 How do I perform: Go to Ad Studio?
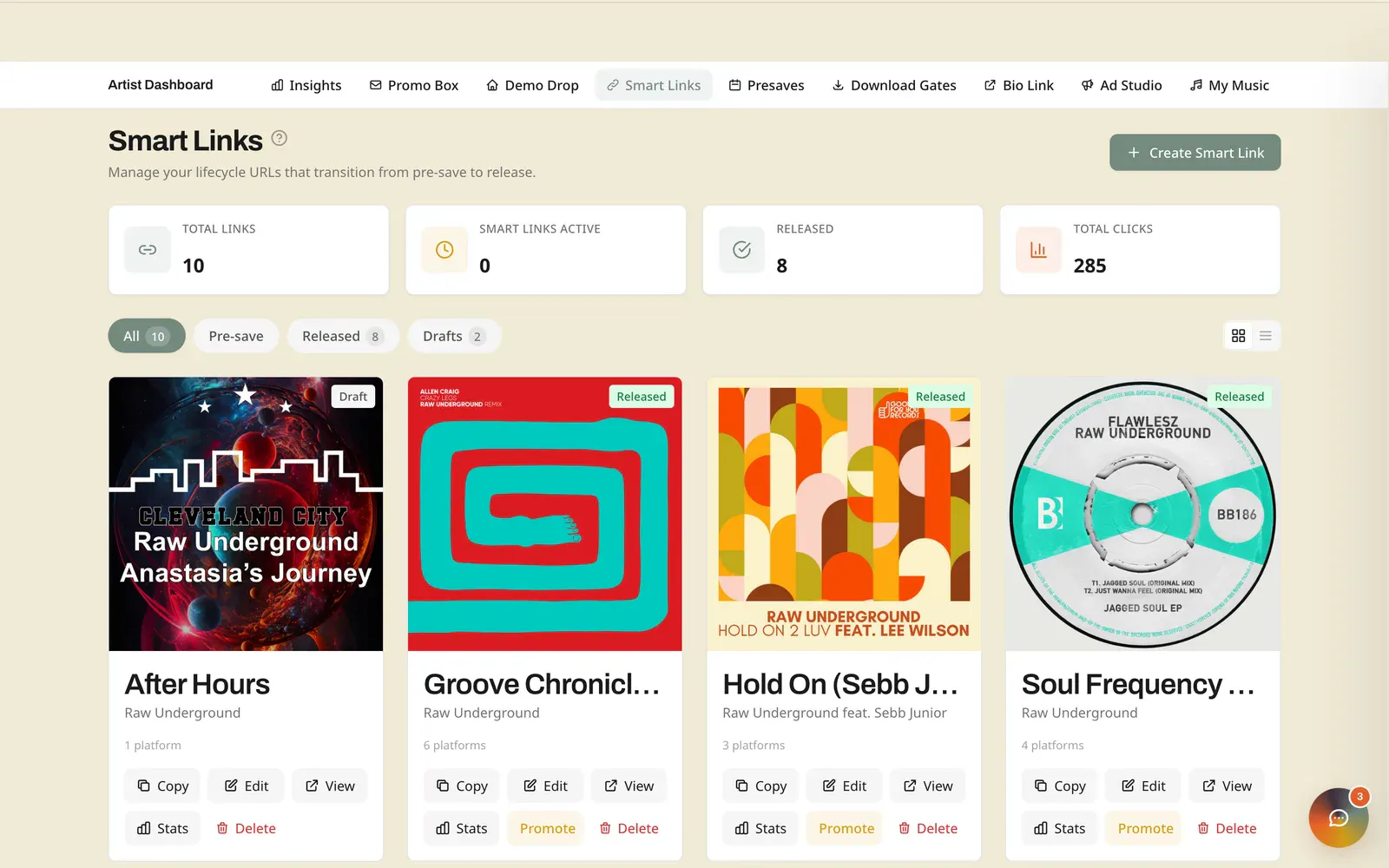coord(1122,85)
